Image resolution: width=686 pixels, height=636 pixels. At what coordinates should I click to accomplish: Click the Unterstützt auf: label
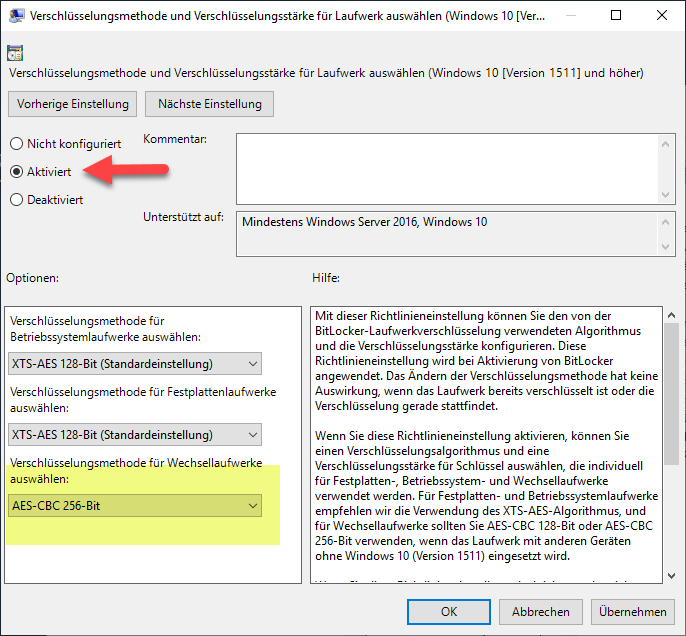pyautogui.click(x=183, y=217)
